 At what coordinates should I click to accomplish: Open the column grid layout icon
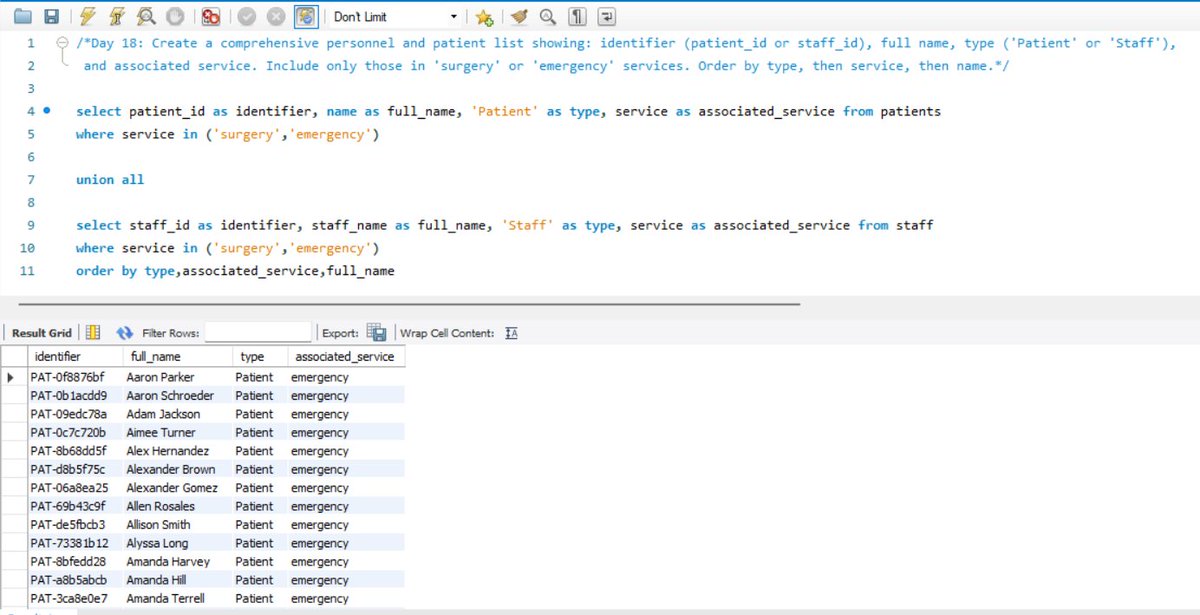[92, 333]
